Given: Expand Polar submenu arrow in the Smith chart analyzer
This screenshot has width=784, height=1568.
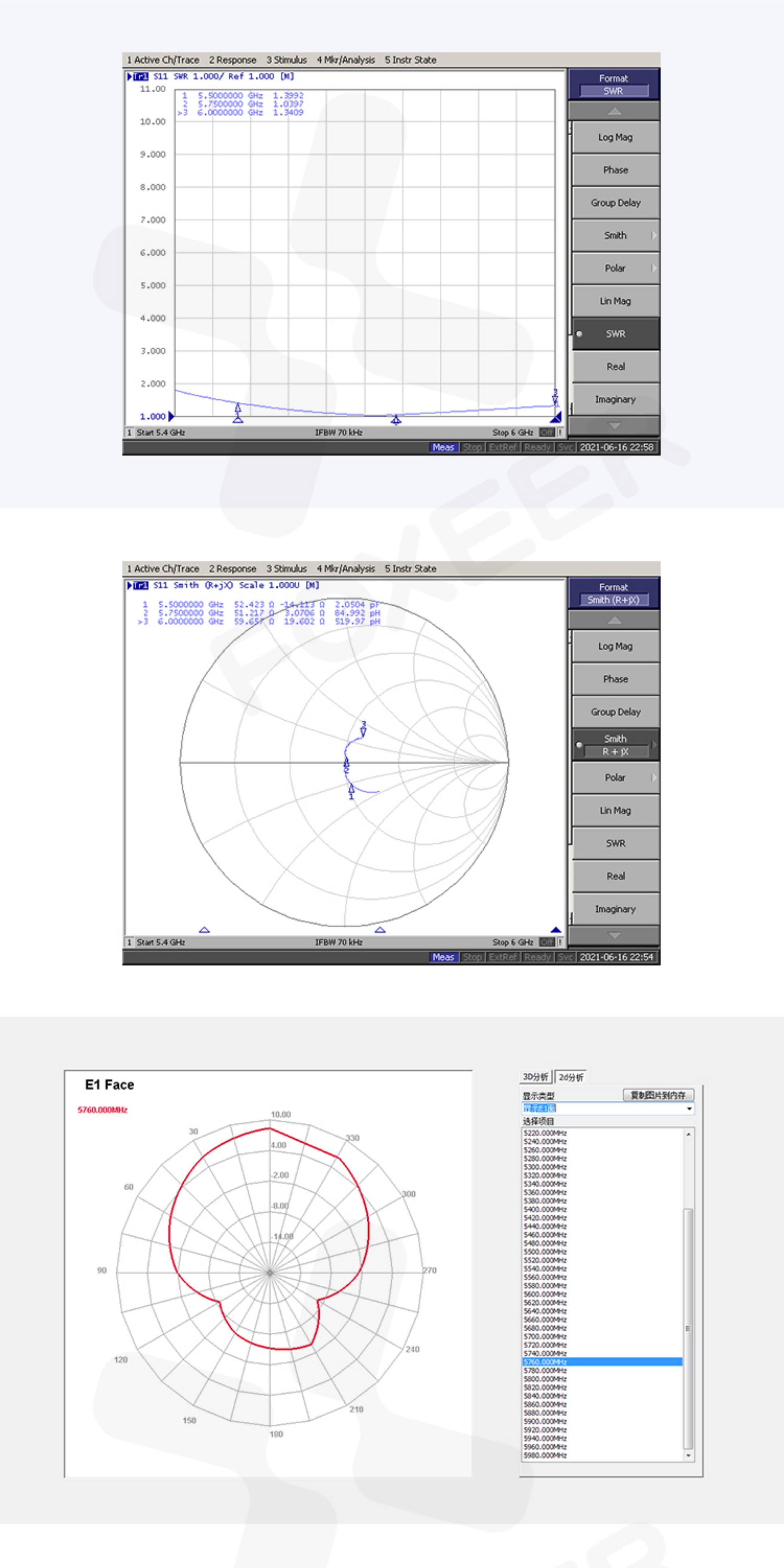Looking at the screenshot, I should click(x=654, y=778).
